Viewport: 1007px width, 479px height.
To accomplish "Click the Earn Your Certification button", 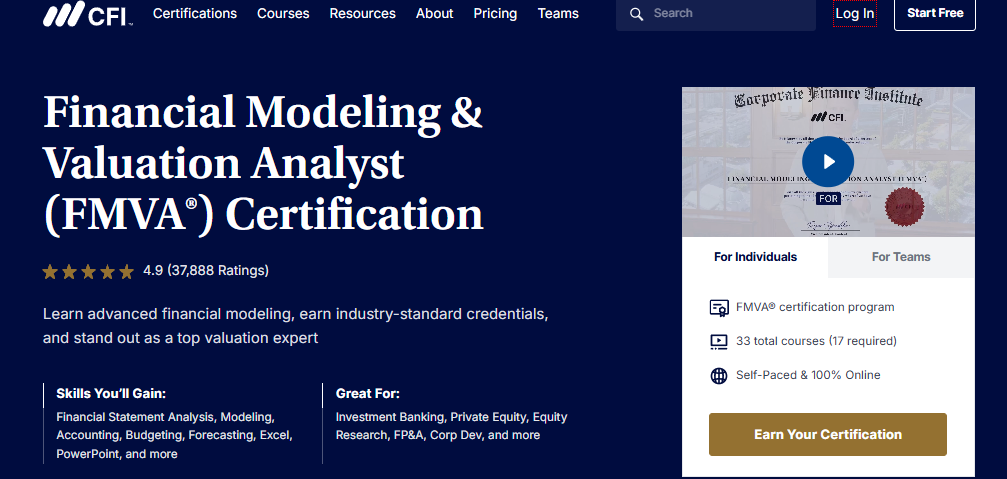I will click(x=827, y=434).
